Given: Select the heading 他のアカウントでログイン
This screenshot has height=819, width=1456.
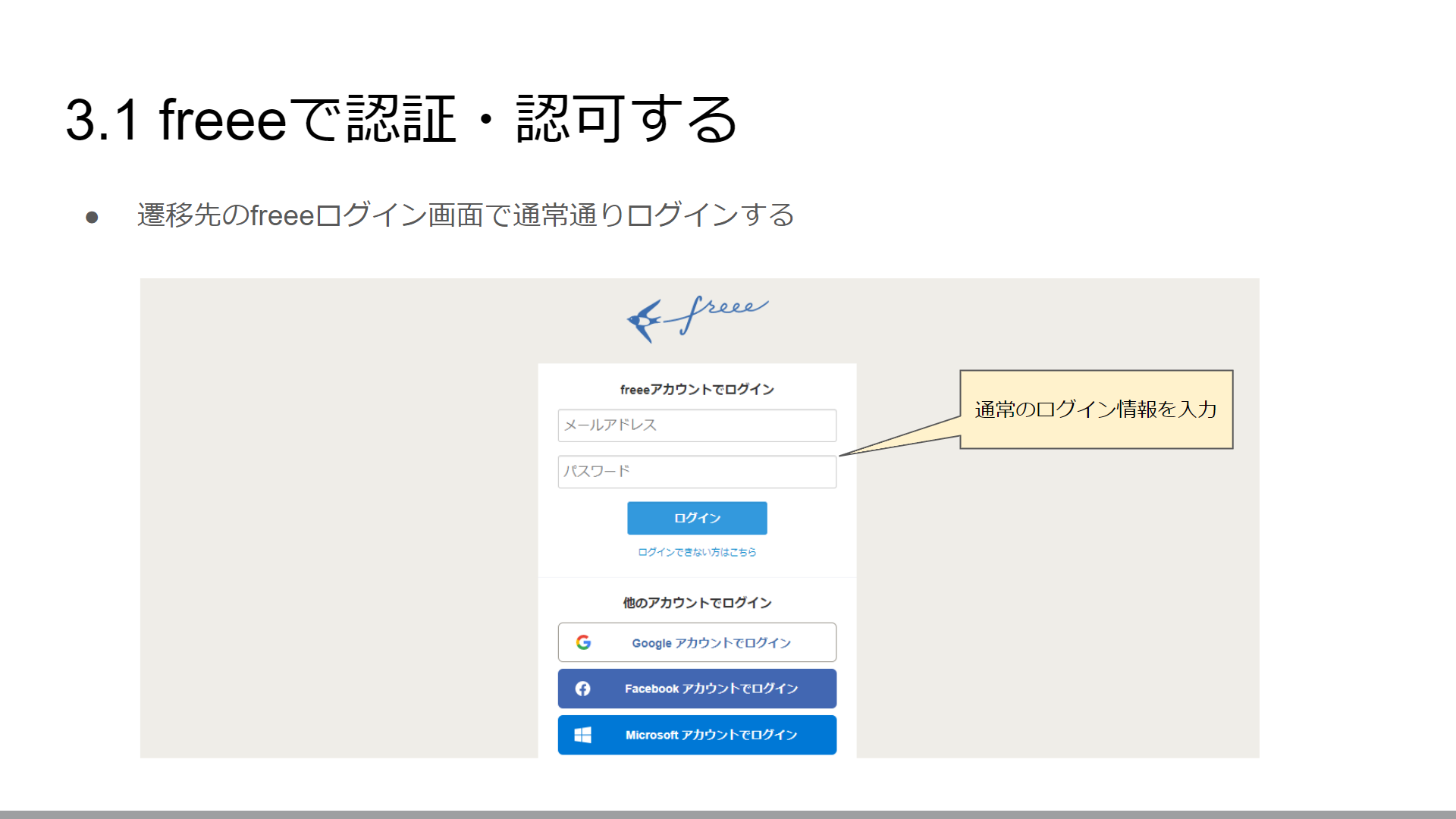Looking at the screenshot, I should click(x=697, y=603).
